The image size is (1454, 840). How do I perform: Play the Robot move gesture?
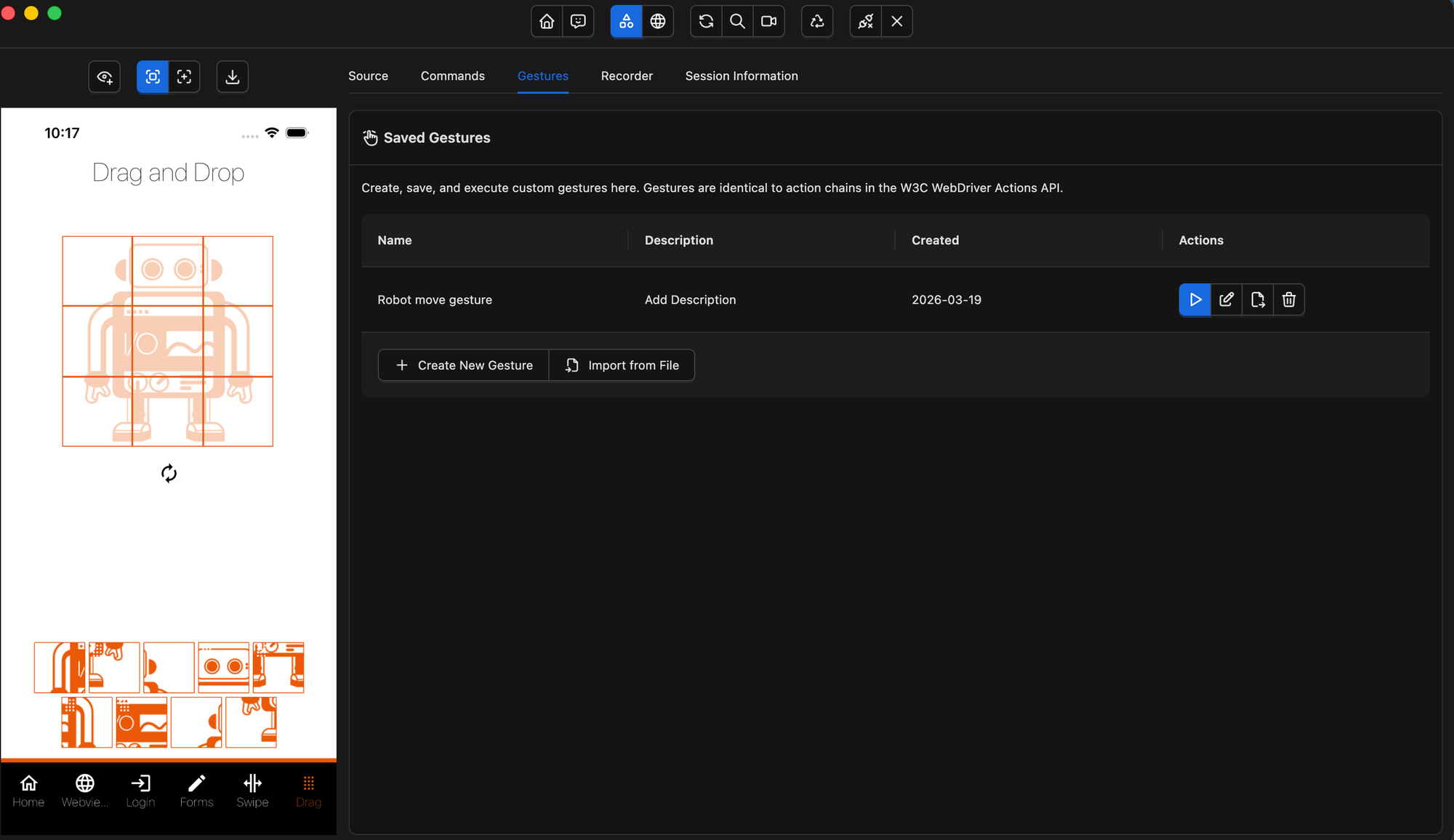1194,299
